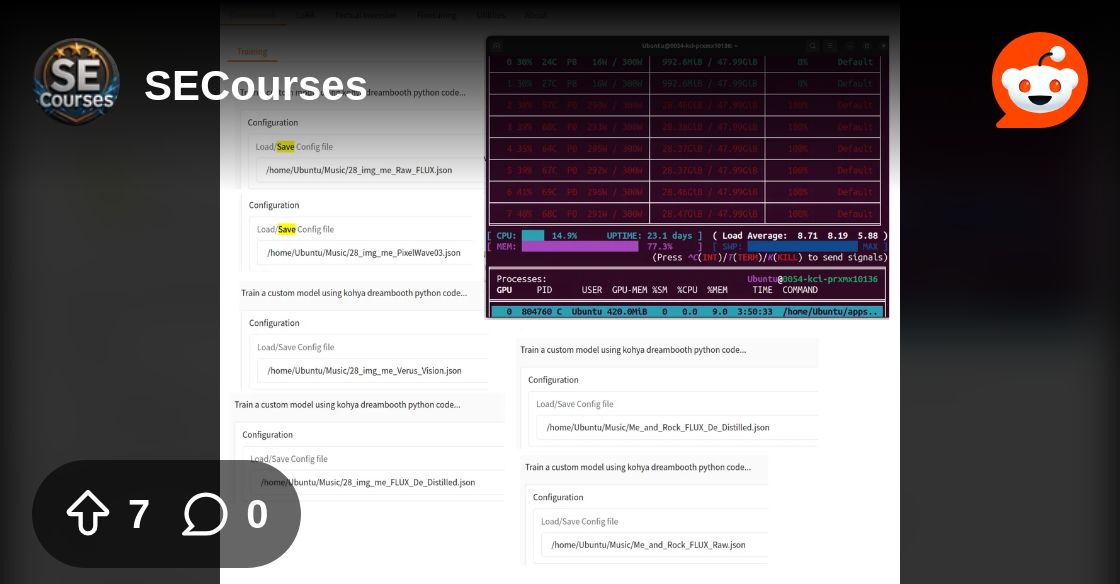The width and height of the screenshot is (1120, 584).
Task: Upvote the post with the arrow icon
Action: (88, 514)
